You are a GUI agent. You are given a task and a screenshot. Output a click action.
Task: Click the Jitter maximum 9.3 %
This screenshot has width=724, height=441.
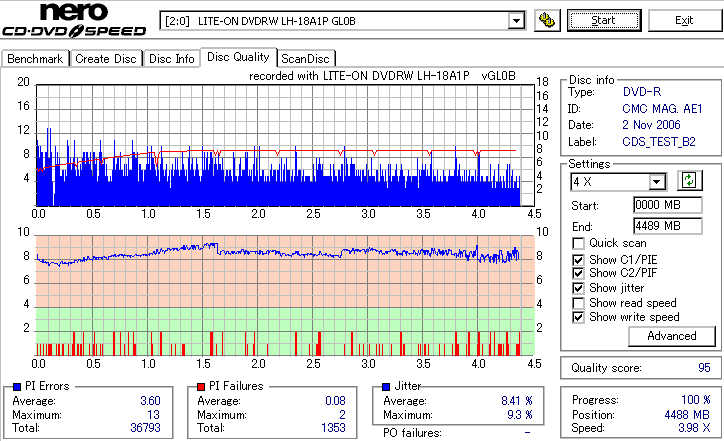point(520,415)
